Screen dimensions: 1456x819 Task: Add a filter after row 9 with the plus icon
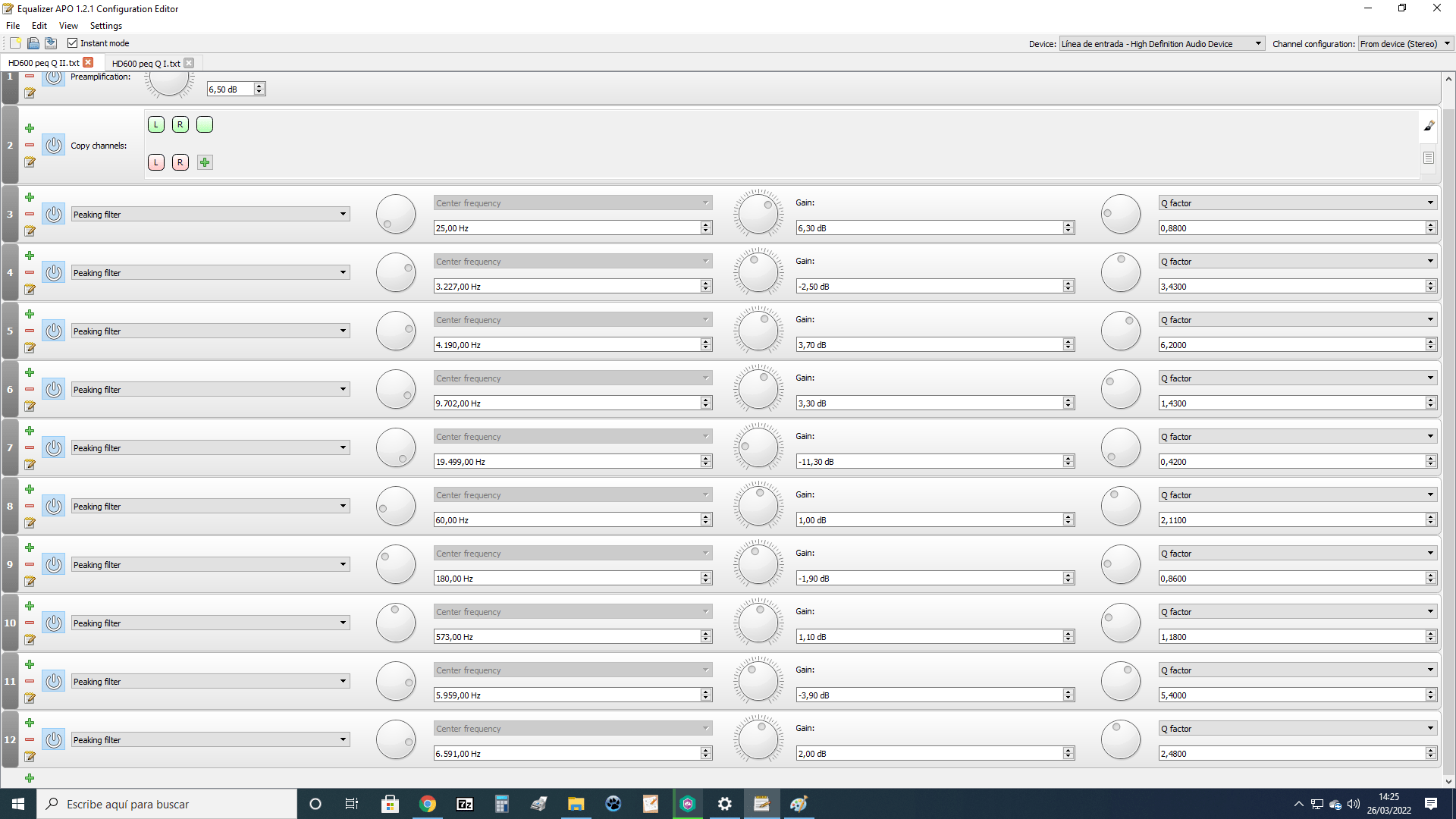tap(30, 548)
